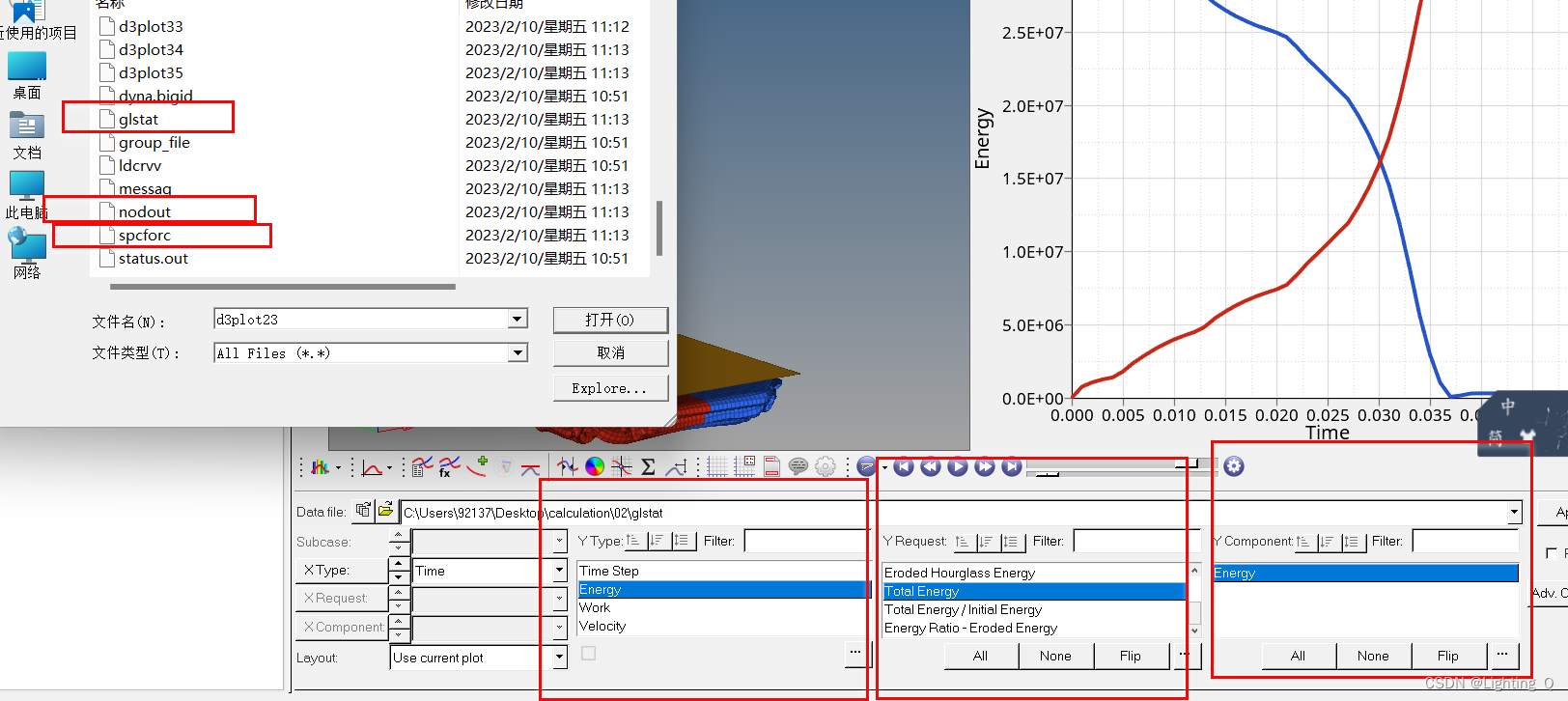Click the add curve green plus icon

coord(476,467)
